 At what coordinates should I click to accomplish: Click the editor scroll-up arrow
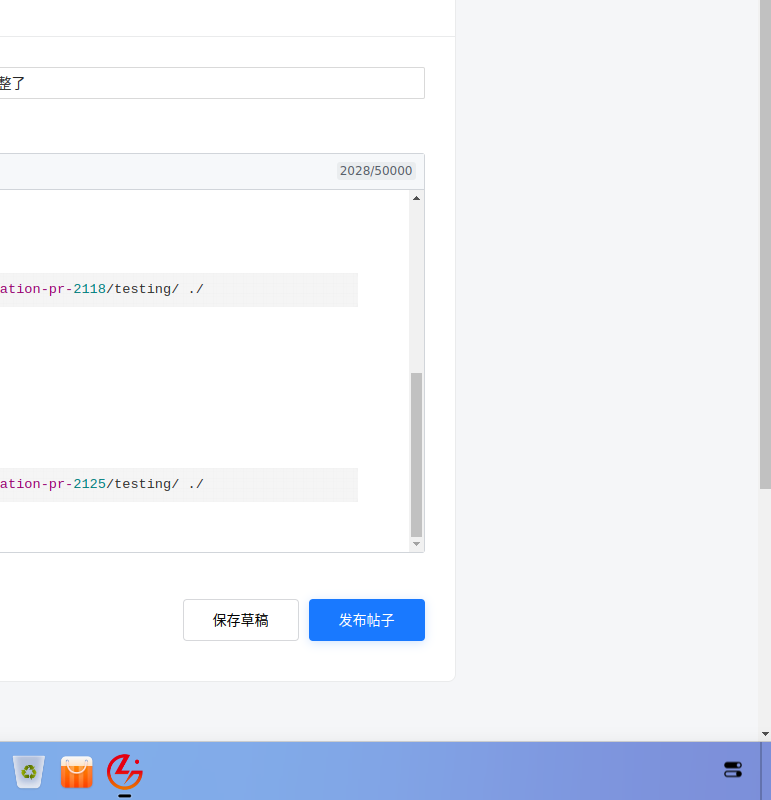416,198
